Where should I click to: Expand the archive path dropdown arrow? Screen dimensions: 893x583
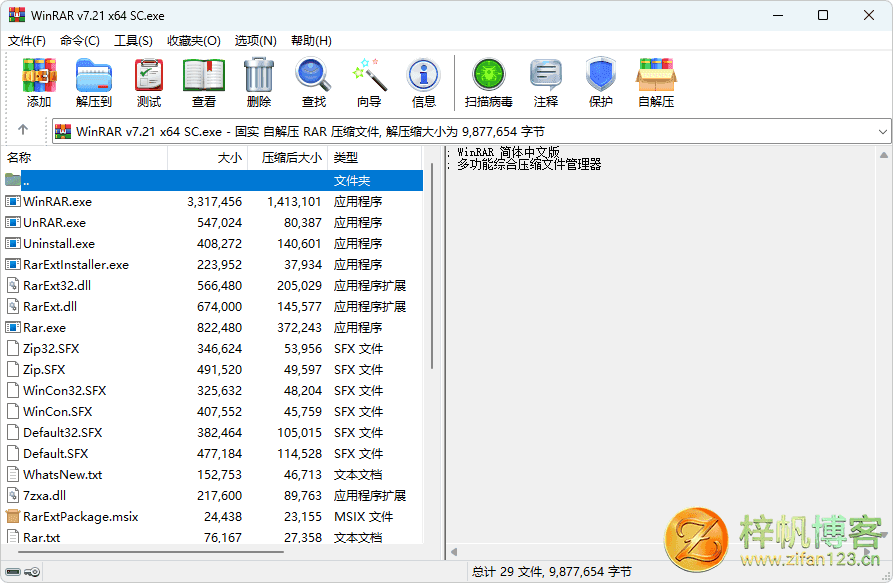882,132
